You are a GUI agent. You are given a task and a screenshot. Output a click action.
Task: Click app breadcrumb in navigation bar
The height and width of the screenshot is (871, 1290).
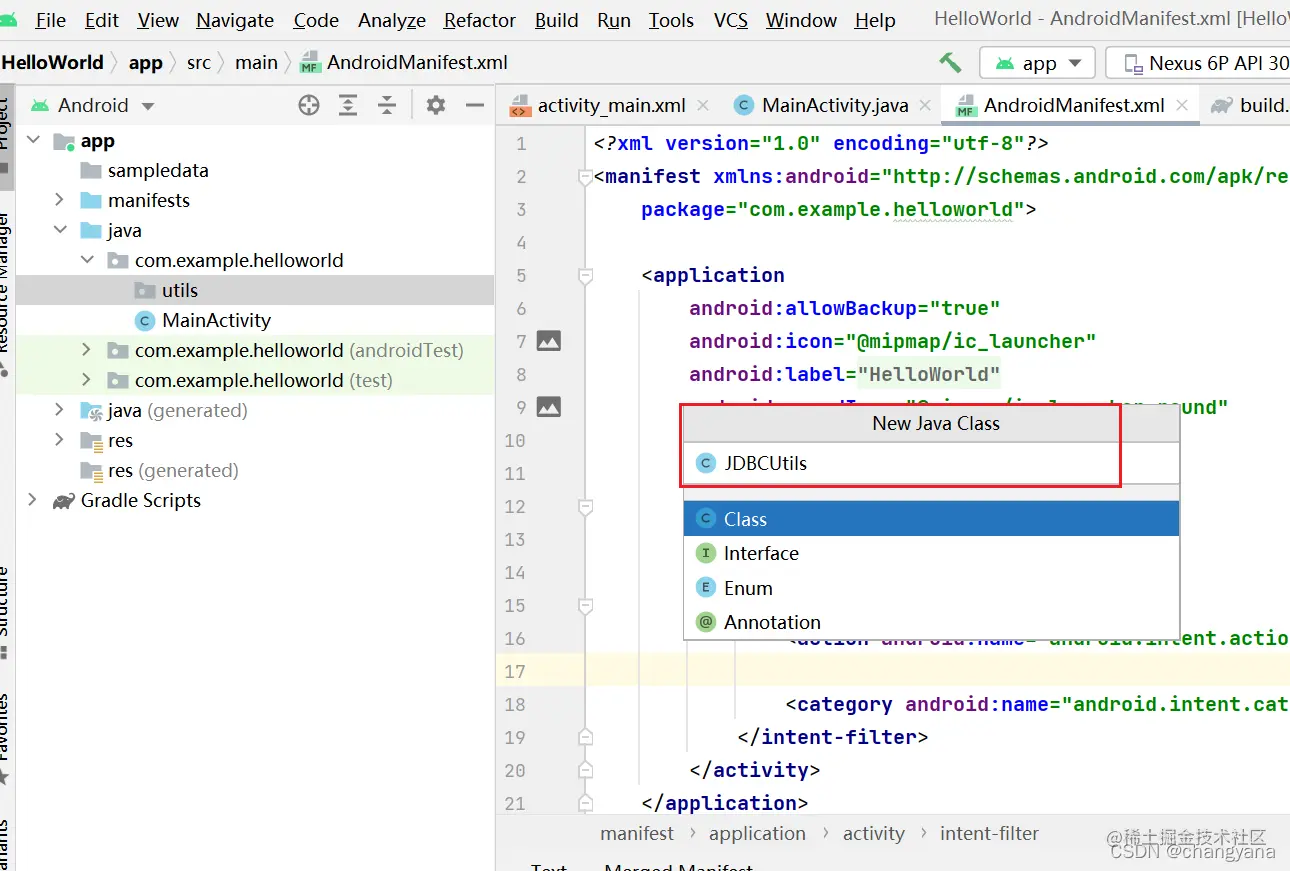145,62
